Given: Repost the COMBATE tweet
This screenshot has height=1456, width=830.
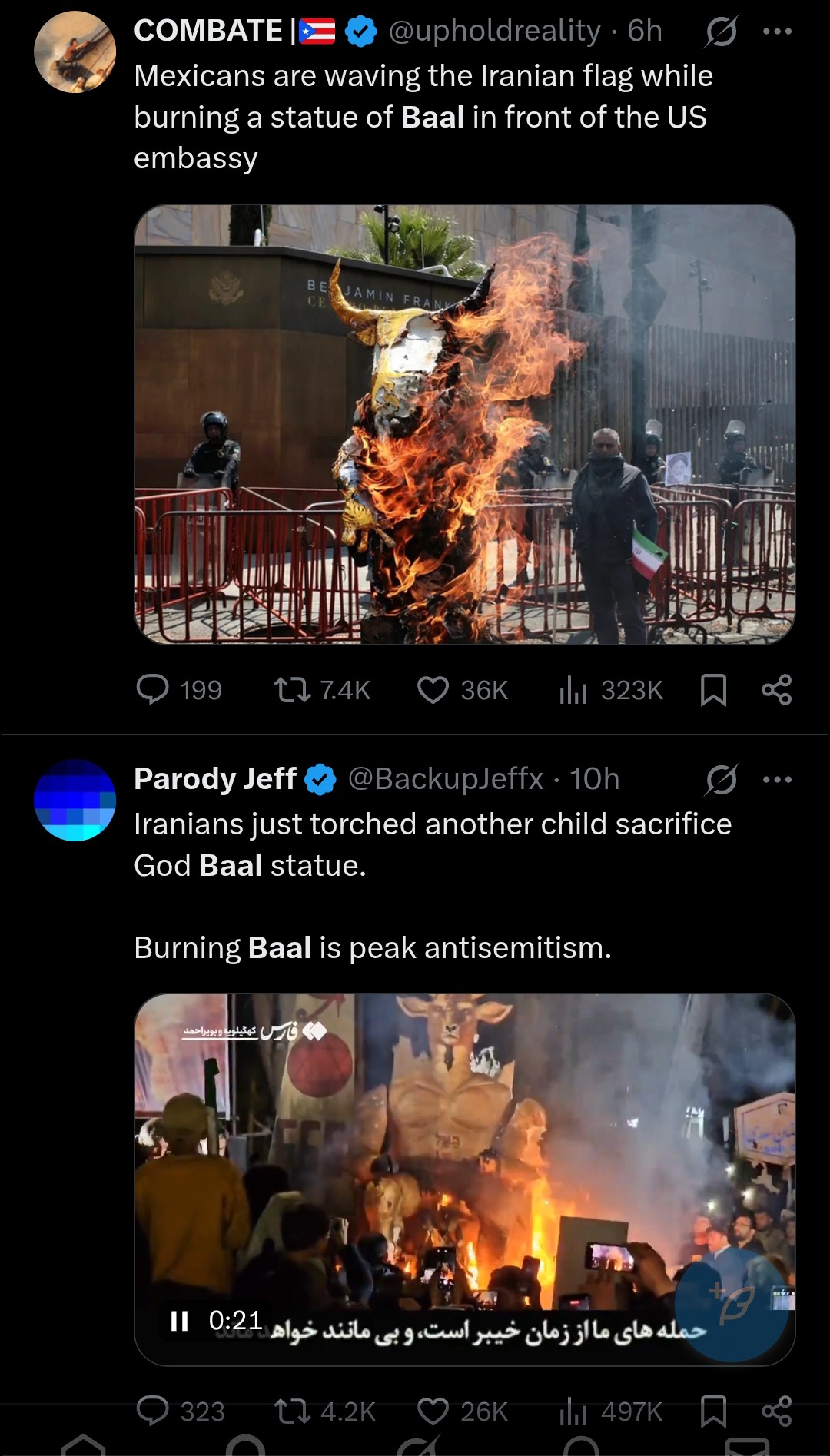Looking at the screenshot, I should pos(322,689).
